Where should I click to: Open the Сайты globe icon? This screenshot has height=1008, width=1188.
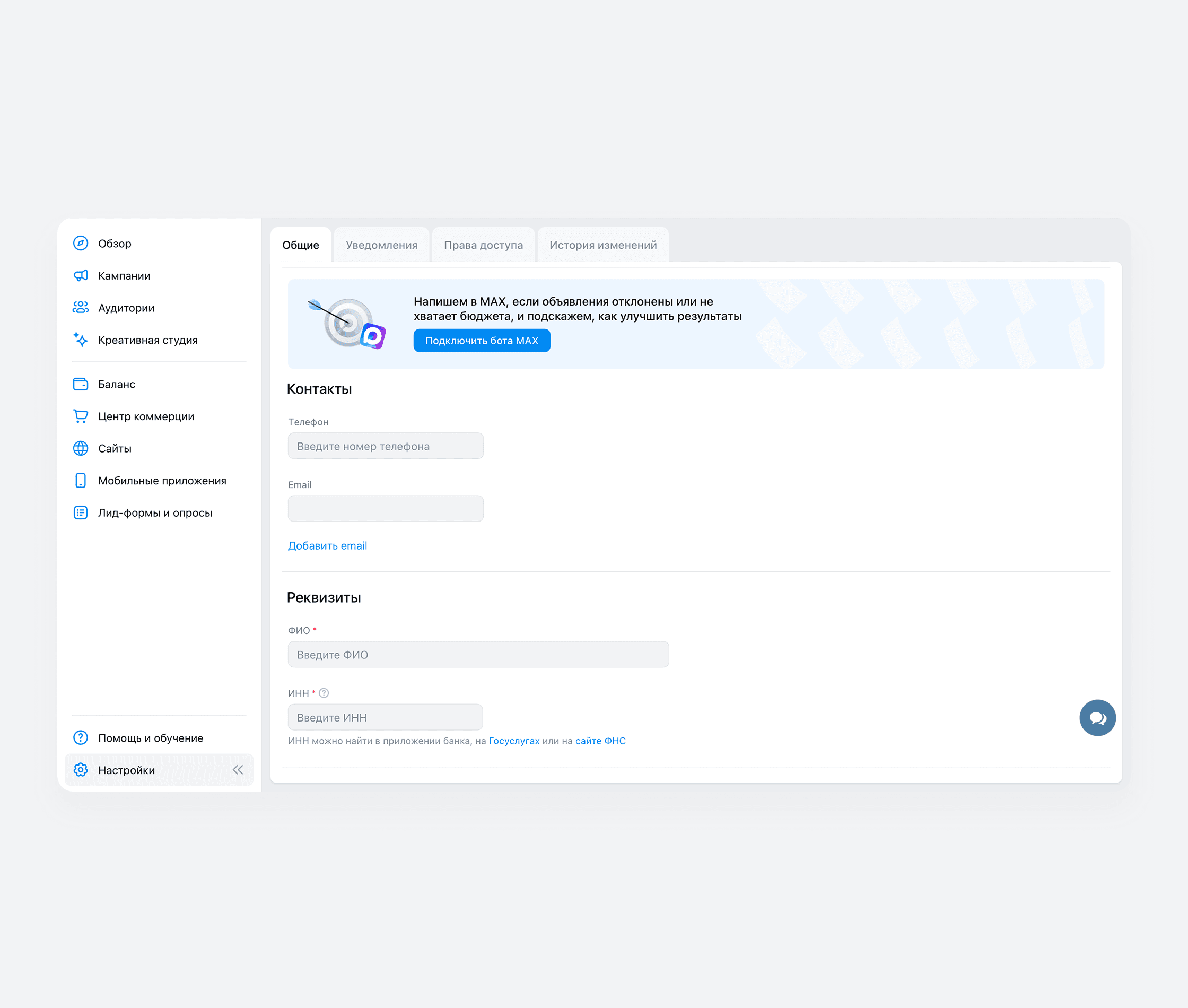(81, 448)
